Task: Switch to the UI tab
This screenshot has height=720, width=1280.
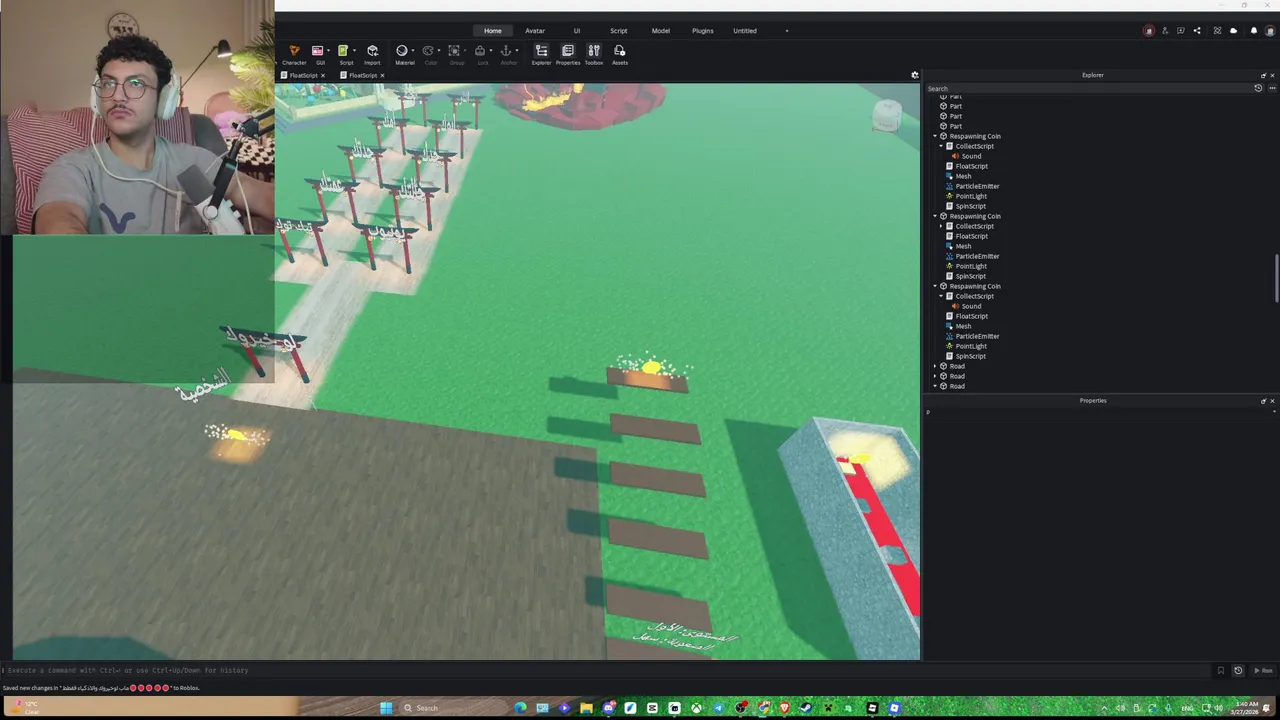Action: [x=577, y=31]
